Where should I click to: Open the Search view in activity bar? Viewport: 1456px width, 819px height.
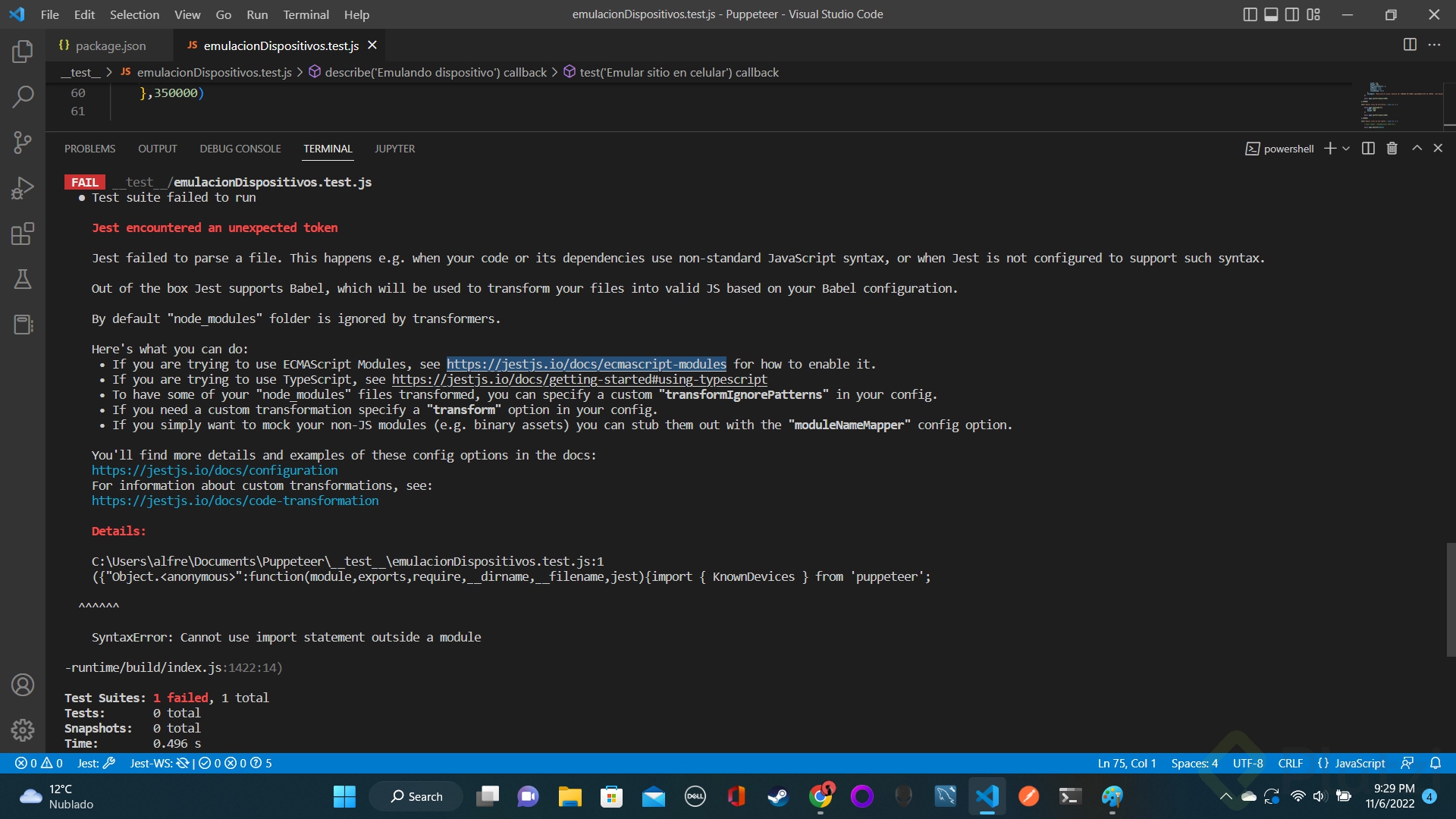pyautogui.click(x=23, y=97)
